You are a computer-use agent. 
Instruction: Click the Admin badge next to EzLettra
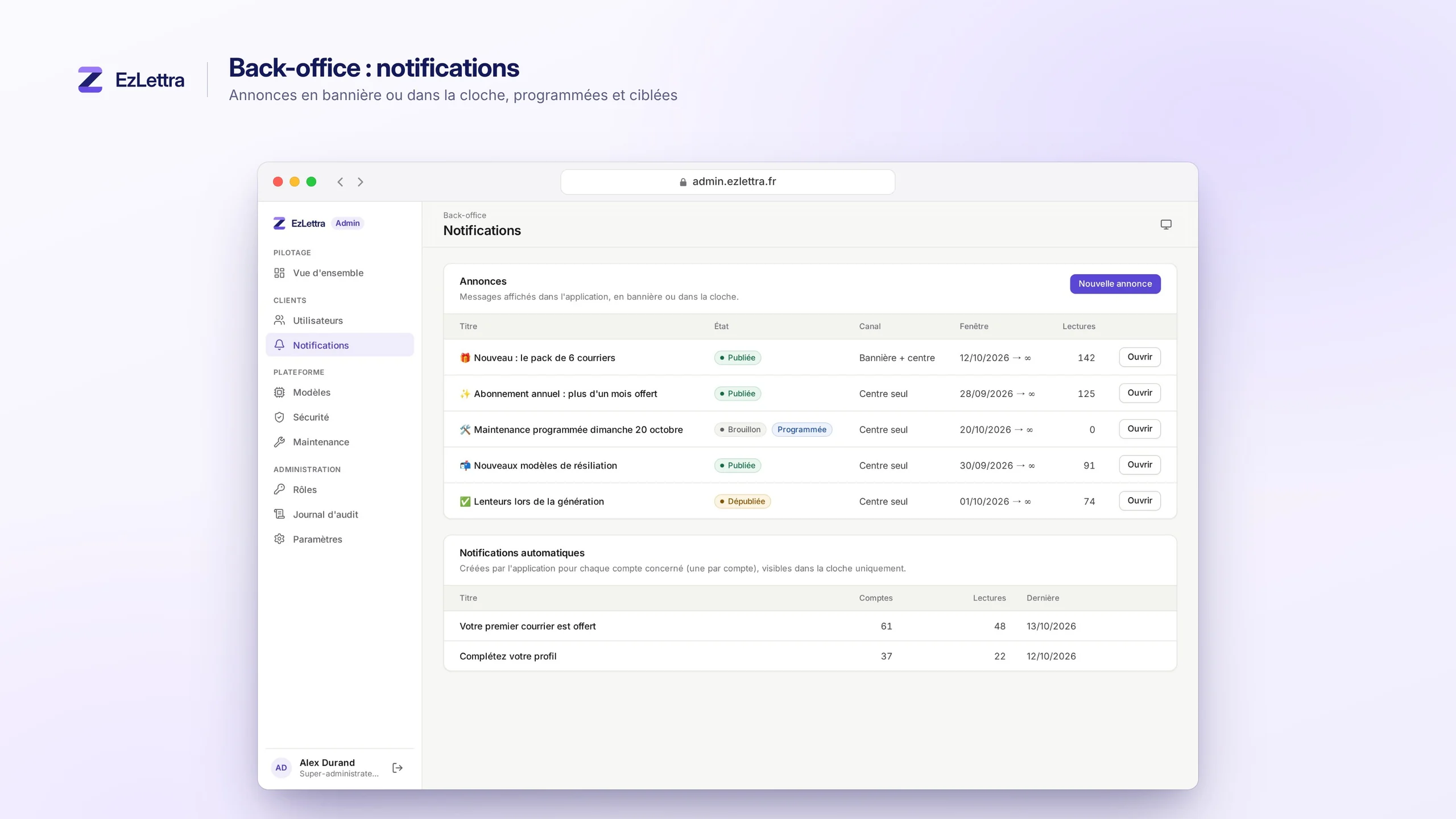tap(348, 224)
